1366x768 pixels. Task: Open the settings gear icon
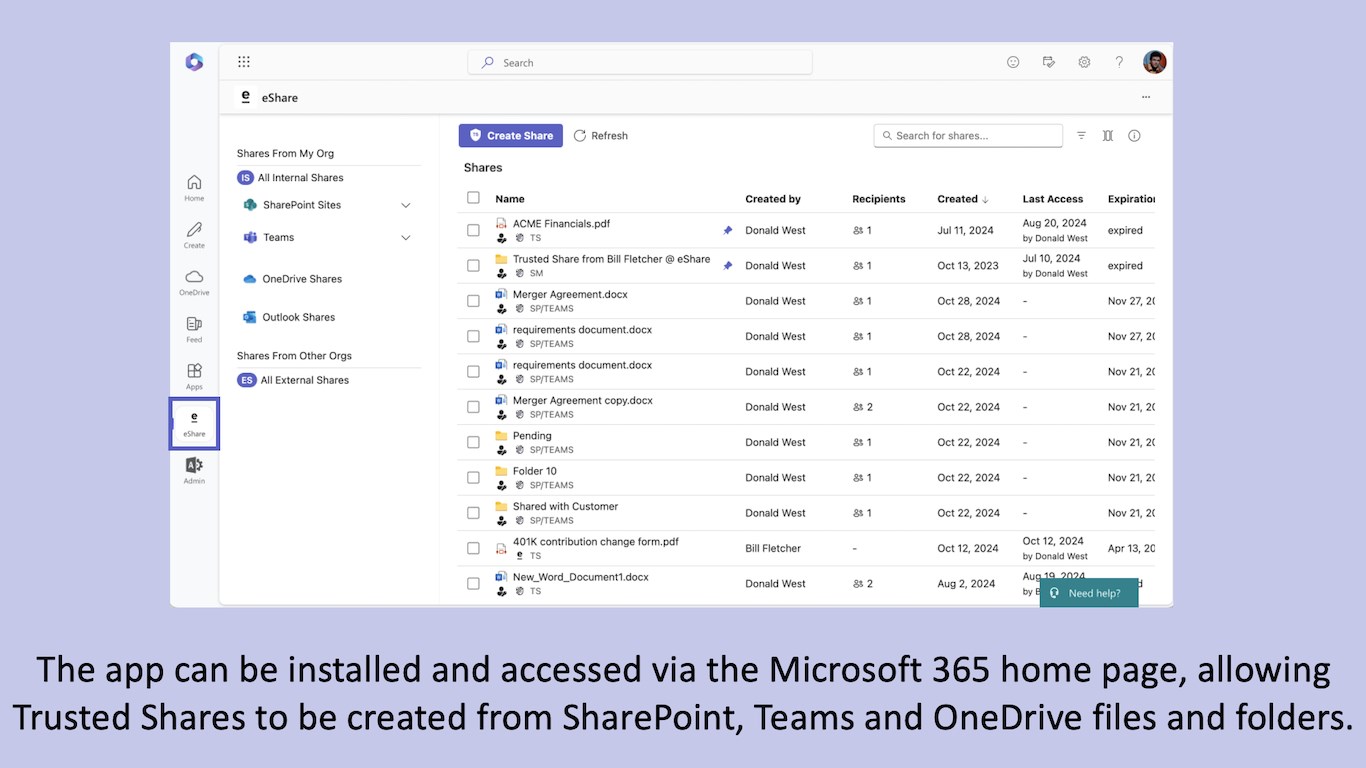pyautogui.click(x=1084, y=62)
